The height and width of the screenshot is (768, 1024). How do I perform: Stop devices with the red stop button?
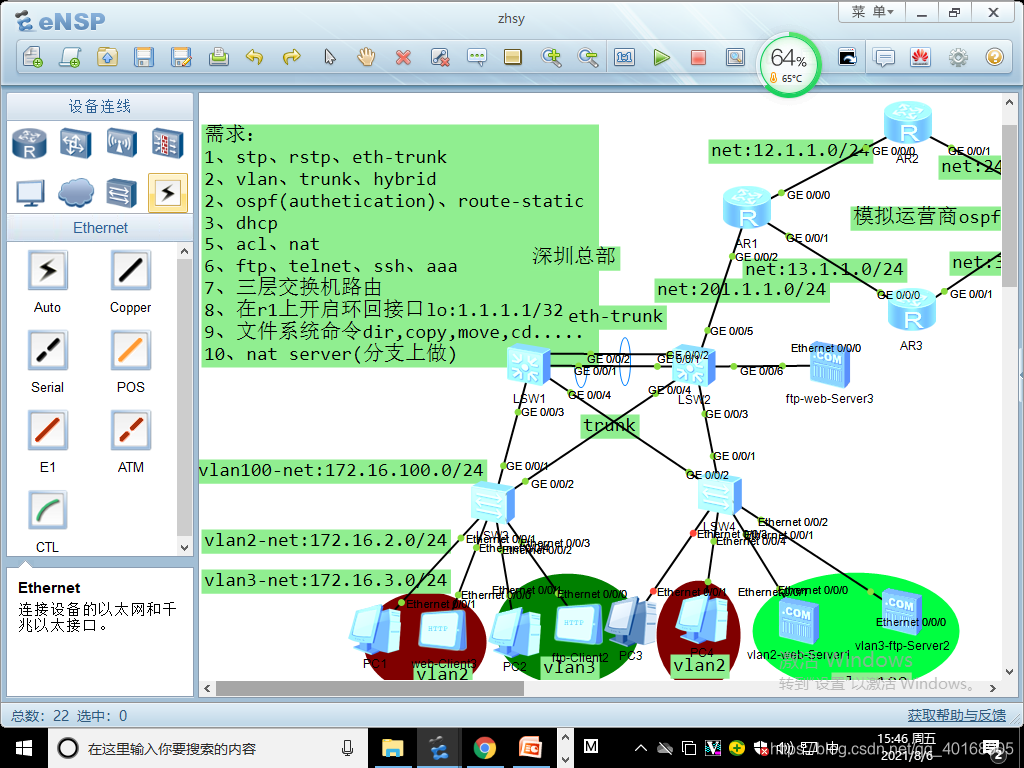click(x=698, y=57)
